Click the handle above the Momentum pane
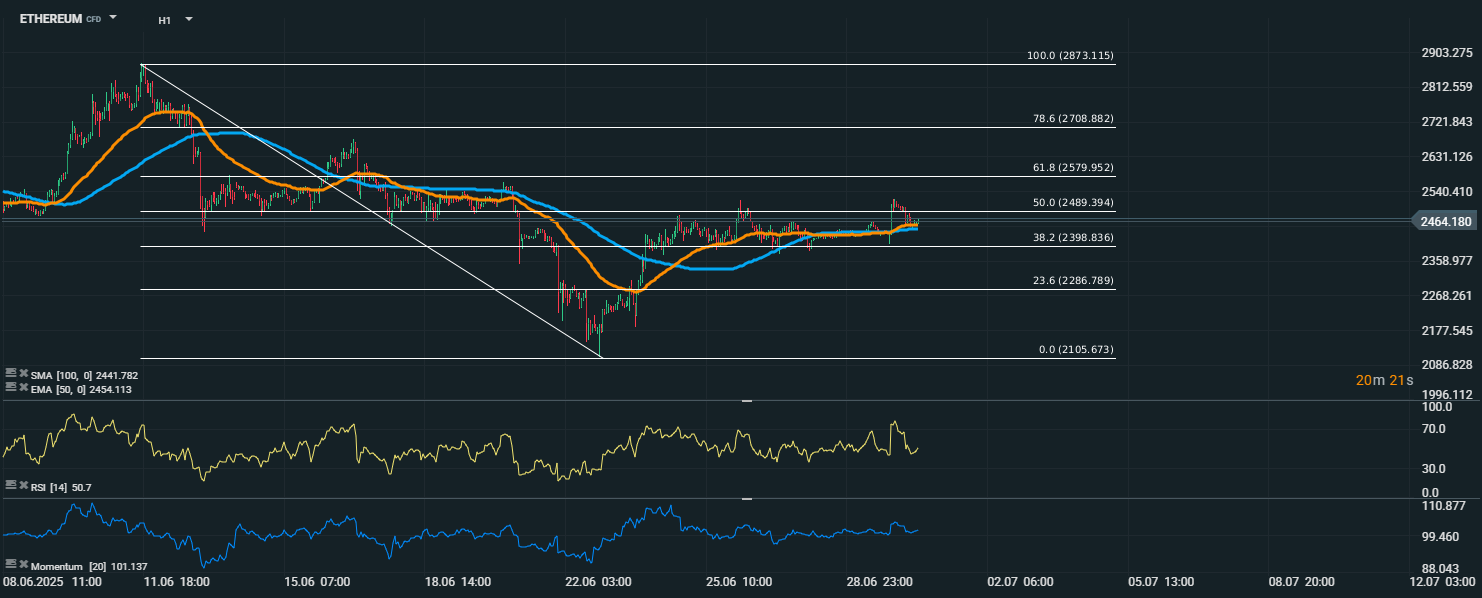The height and width of the screenshot is (598, 1482). 746,498
